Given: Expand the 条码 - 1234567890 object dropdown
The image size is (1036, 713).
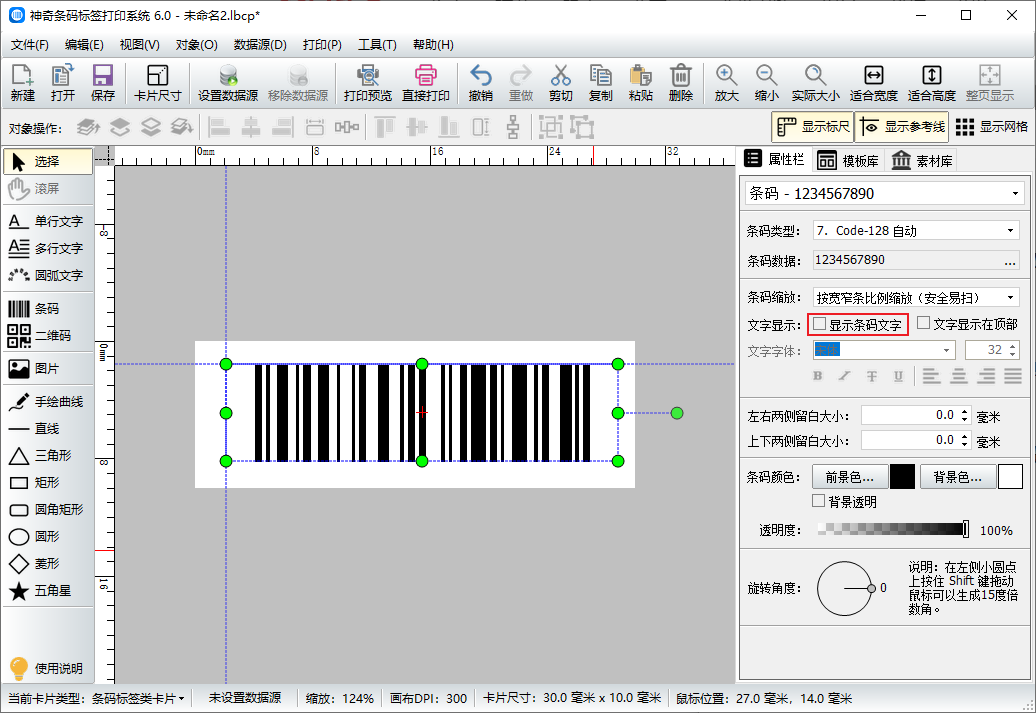Looking at the screenshot, I should click(1015, 194).
